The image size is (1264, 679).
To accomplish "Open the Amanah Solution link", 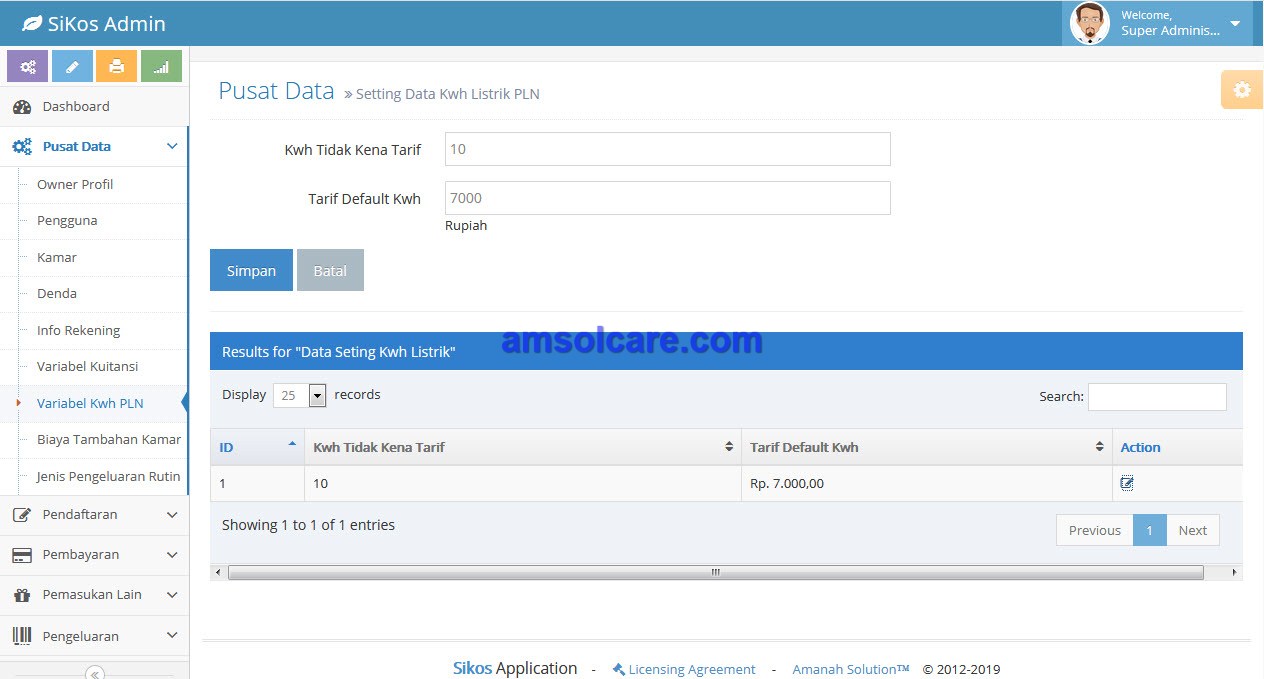I will 851,670.
